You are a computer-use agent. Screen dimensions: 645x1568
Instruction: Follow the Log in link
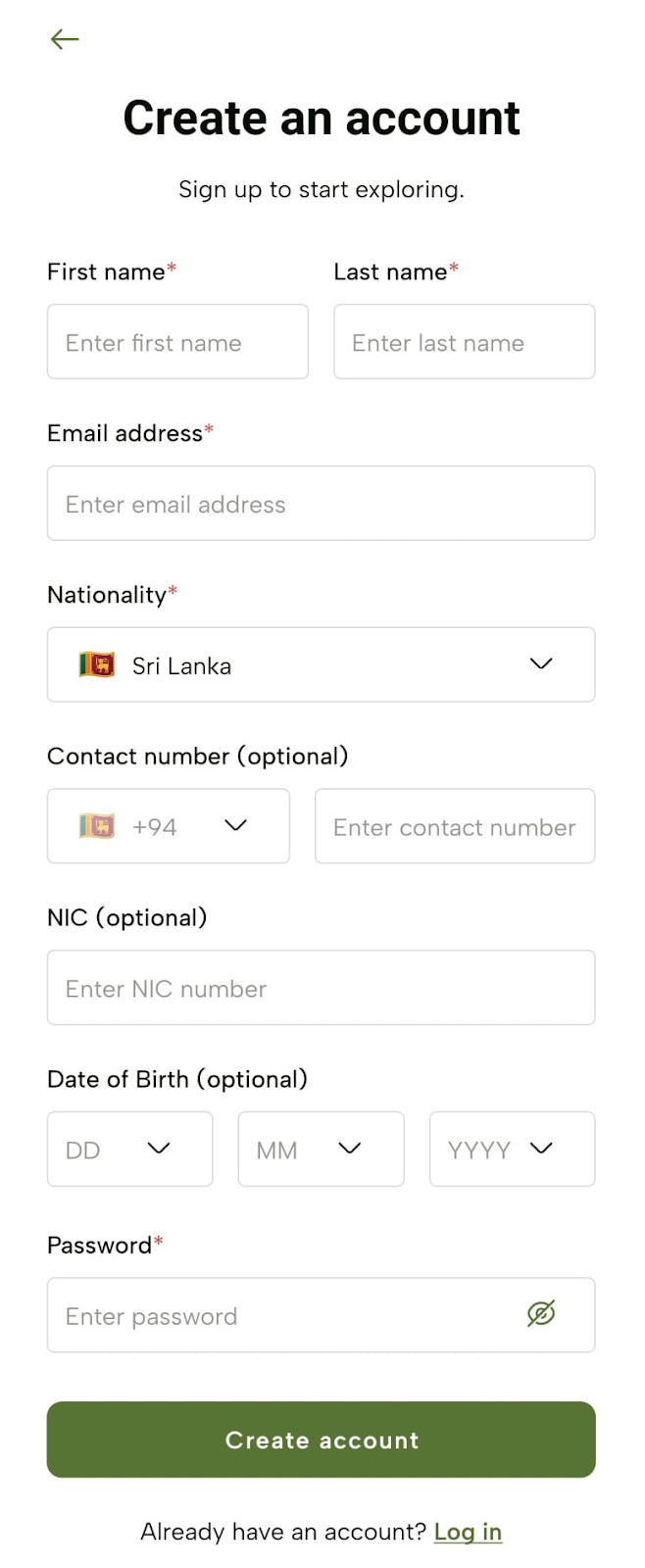coord(468,1532)
